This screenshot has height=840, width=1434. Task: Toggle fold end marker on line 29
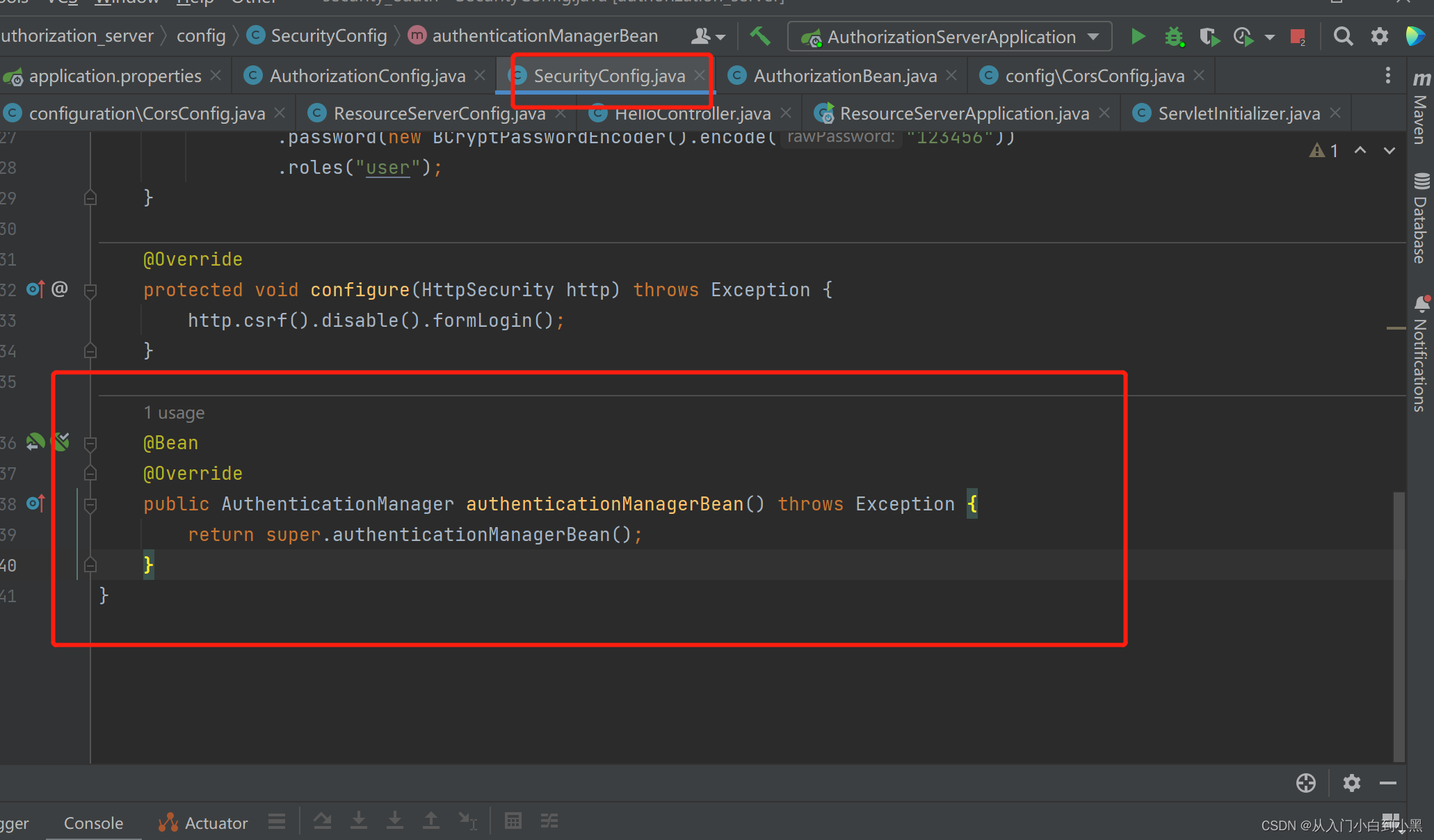[x=90, y=198]
